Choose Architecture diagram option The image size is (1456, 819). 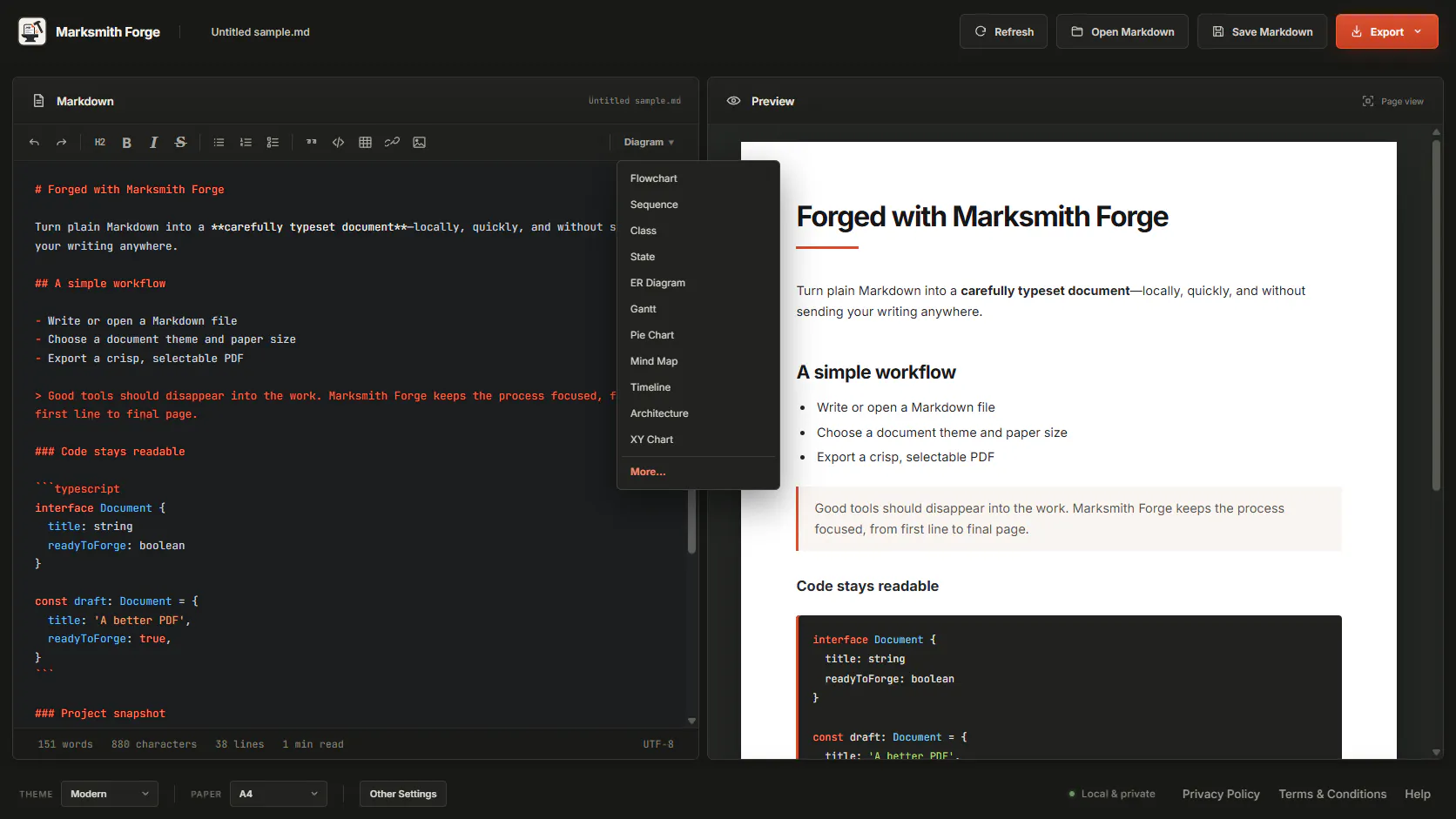click(698, 413)
